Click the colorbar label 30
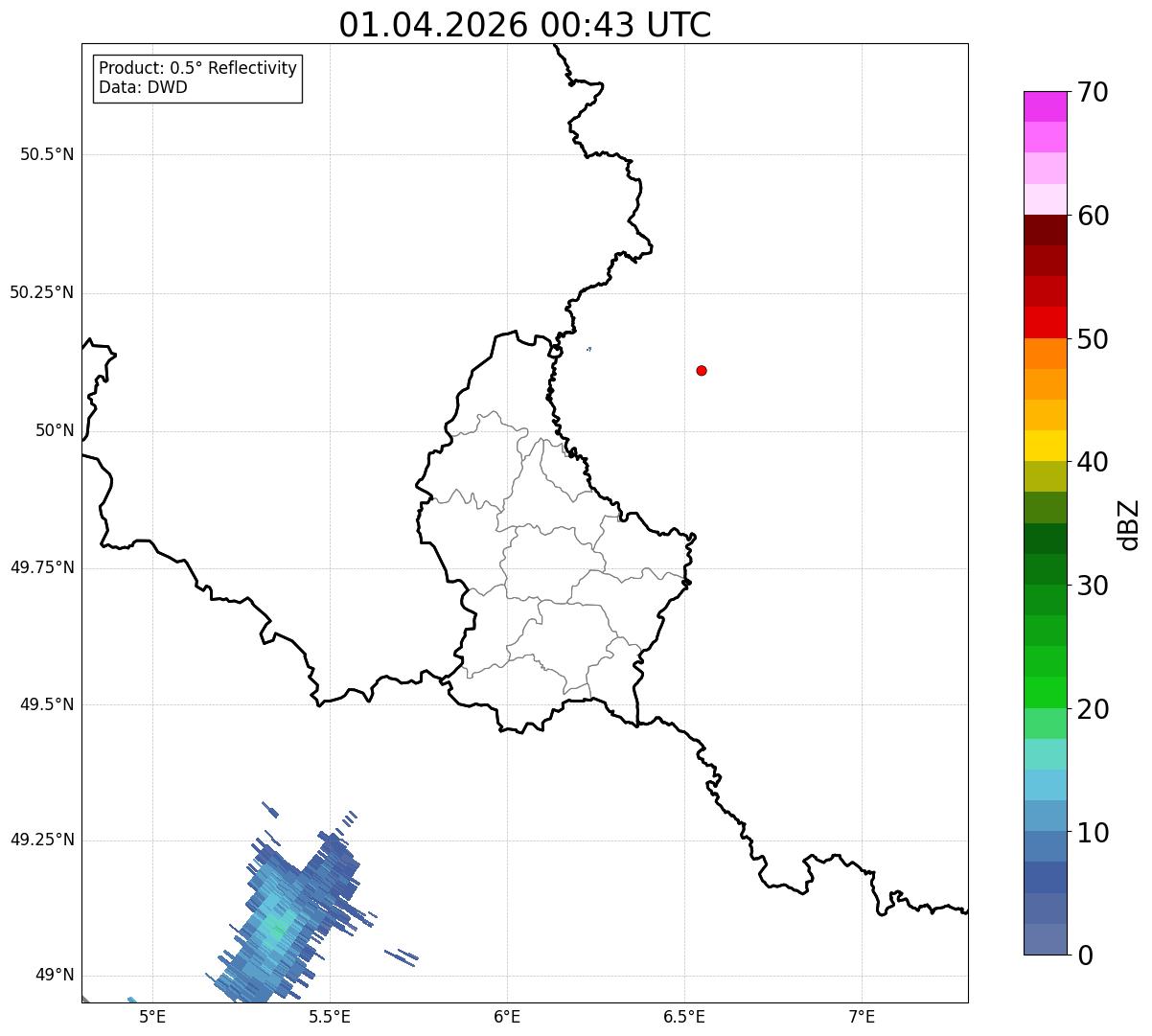The height and width of the screenshot is (1036, 1152). point(1093,586)
